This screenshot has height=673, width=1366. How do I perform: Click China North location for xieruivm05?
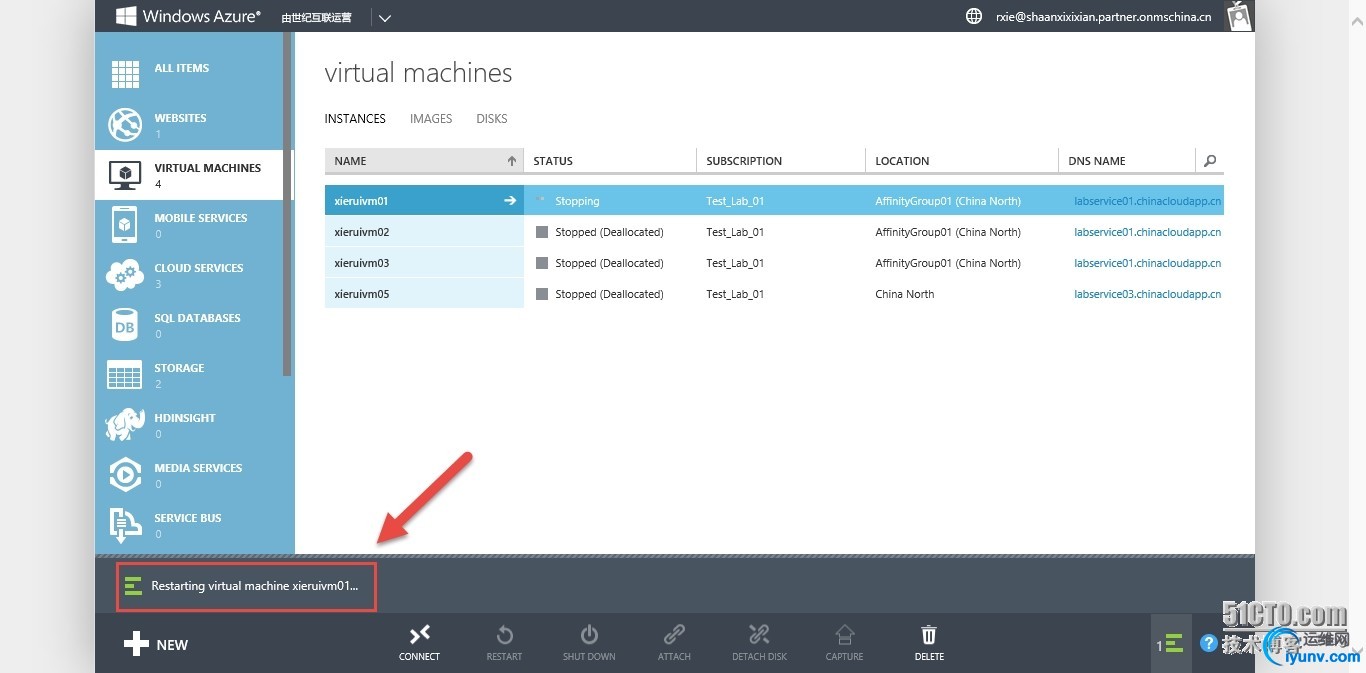(905, 294)
